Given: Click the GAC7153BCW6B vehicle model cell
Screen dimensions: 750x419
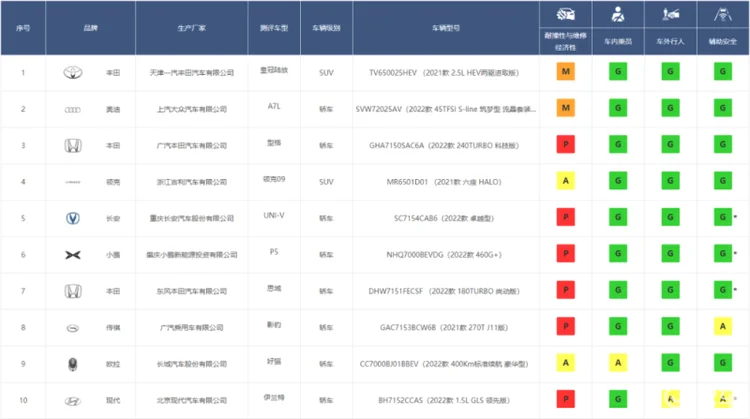Looking at the screenshot, I should pos(444,328).
